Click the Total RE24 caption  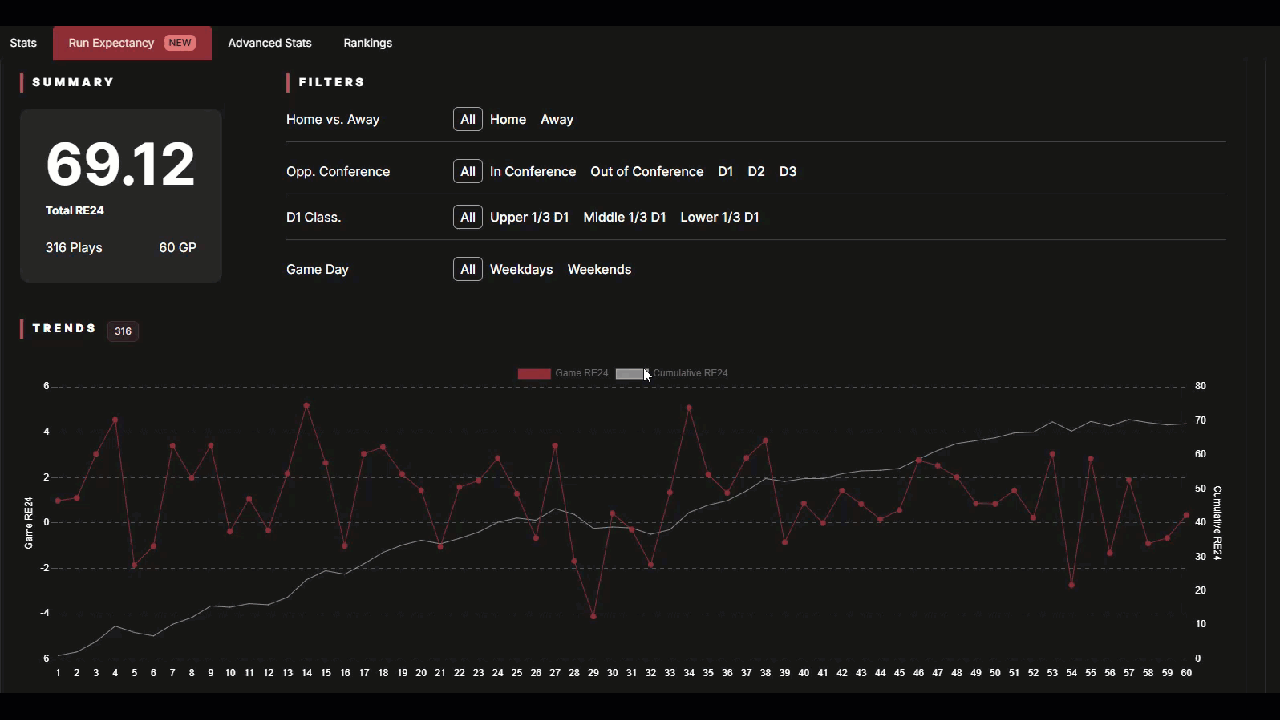[x=75, y=211]
